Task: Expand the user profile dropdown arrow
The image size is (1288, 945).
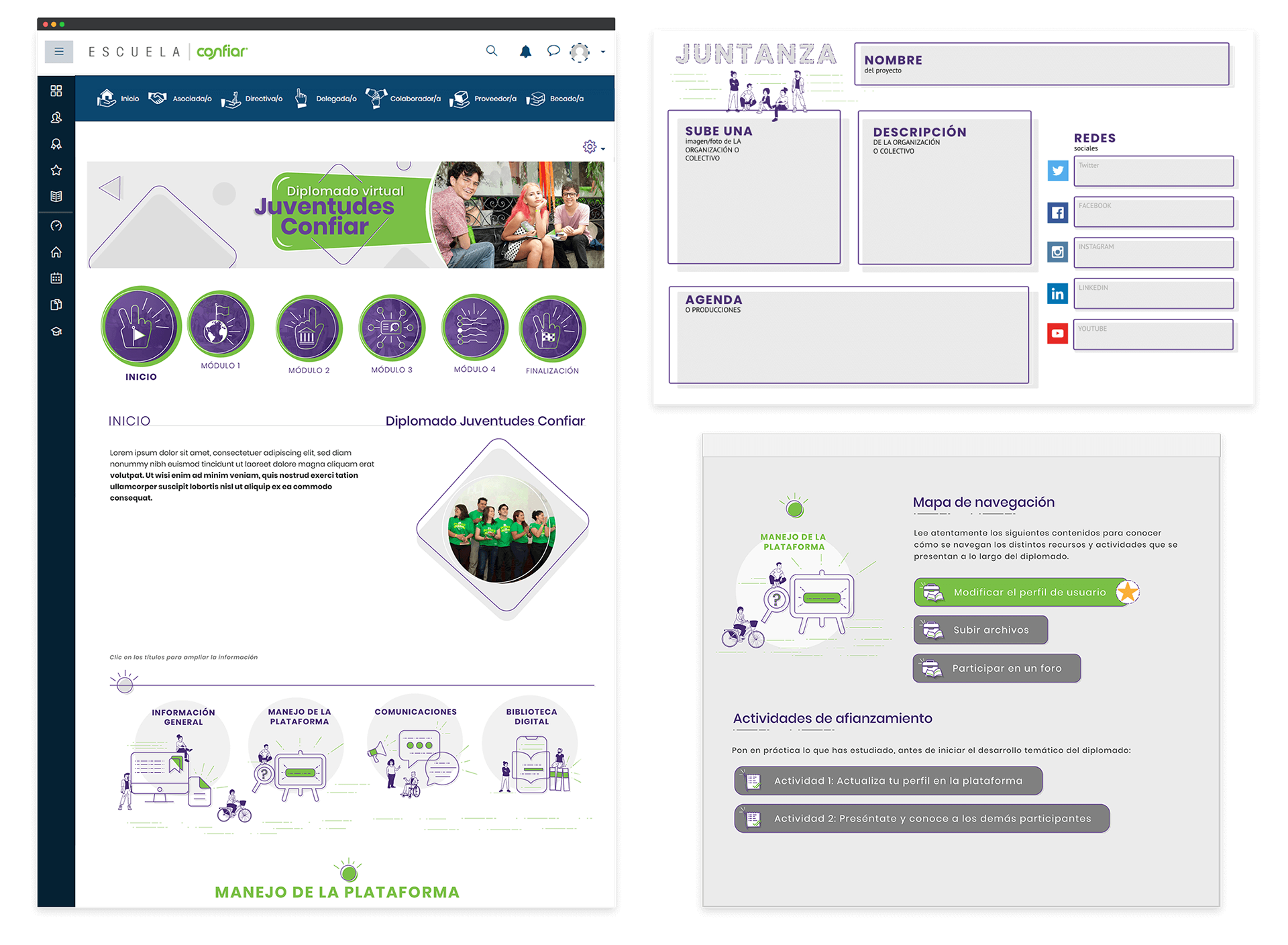Action: (603, 52)
